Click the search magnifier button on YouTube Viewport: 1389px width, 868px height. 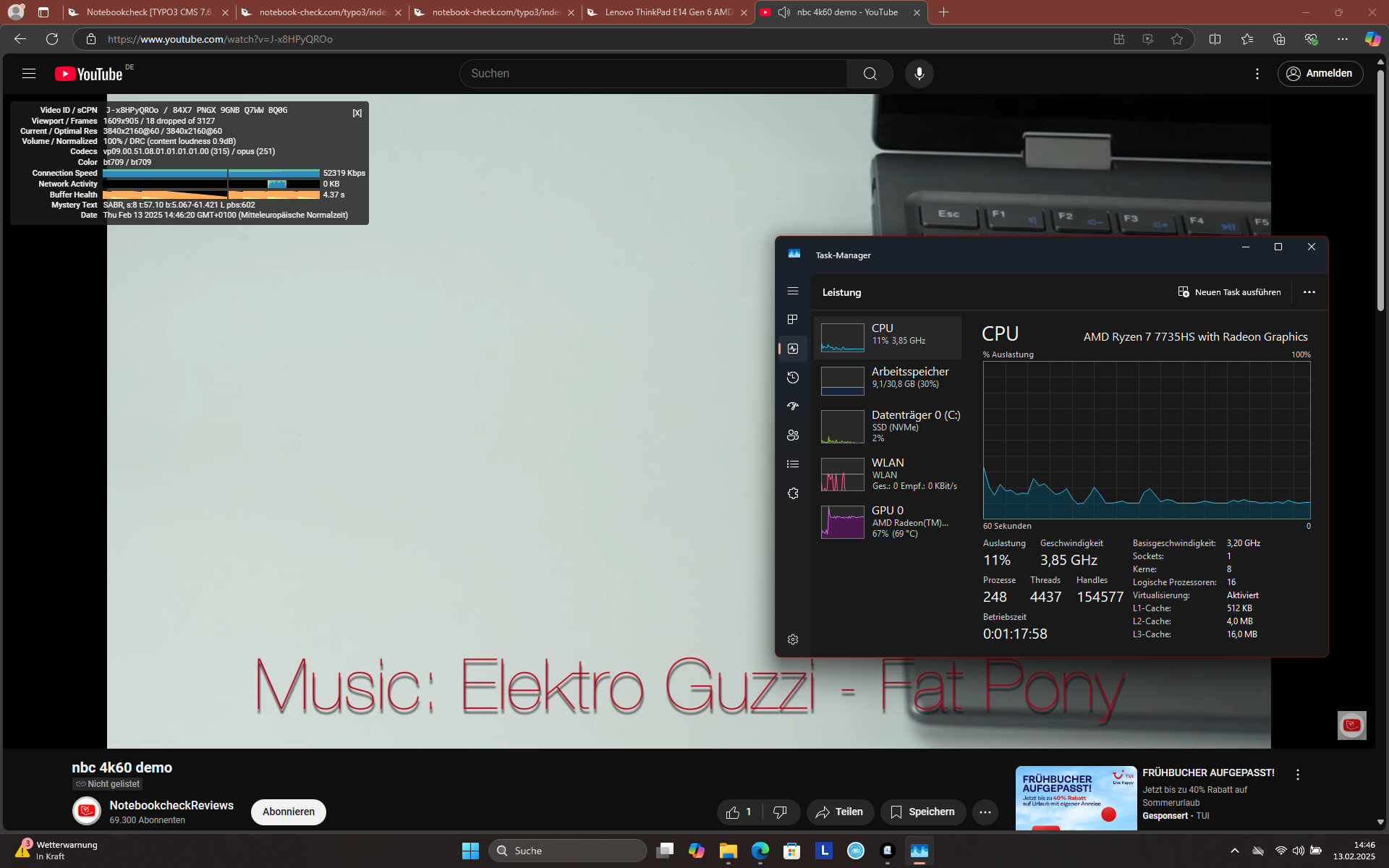(870, 74)
